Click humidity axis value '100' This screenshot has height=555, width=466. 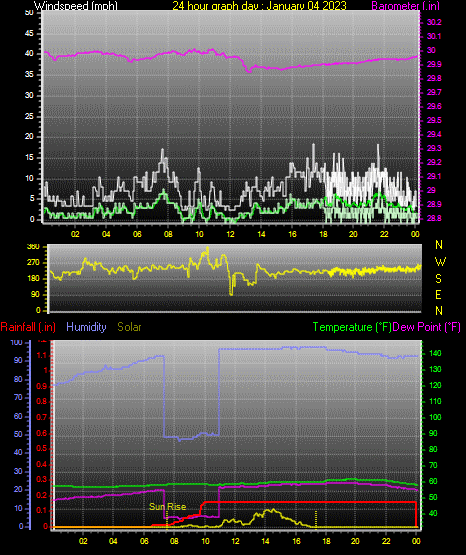(17, 343)
